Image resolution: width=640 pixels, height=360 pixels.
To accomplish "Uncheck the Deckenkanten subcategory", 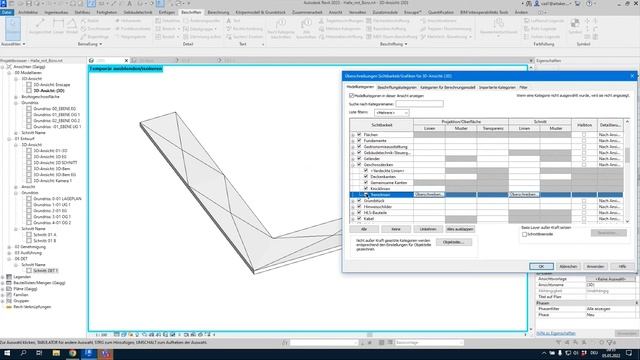I will point(366,176).
